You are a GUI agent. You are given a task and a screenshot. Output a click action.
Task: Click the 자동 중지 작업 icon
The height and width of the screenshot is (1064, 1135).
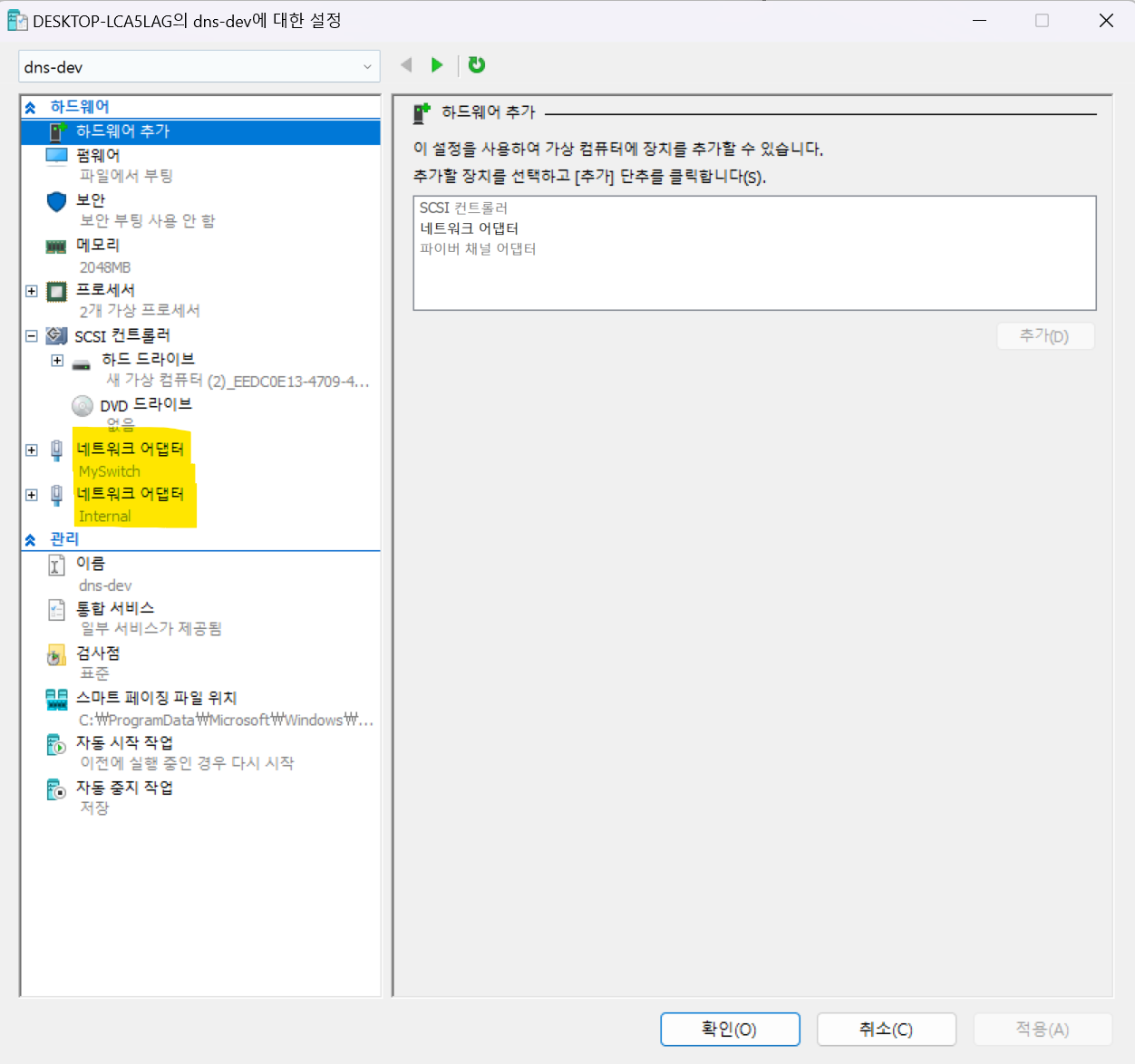(56, 789)
